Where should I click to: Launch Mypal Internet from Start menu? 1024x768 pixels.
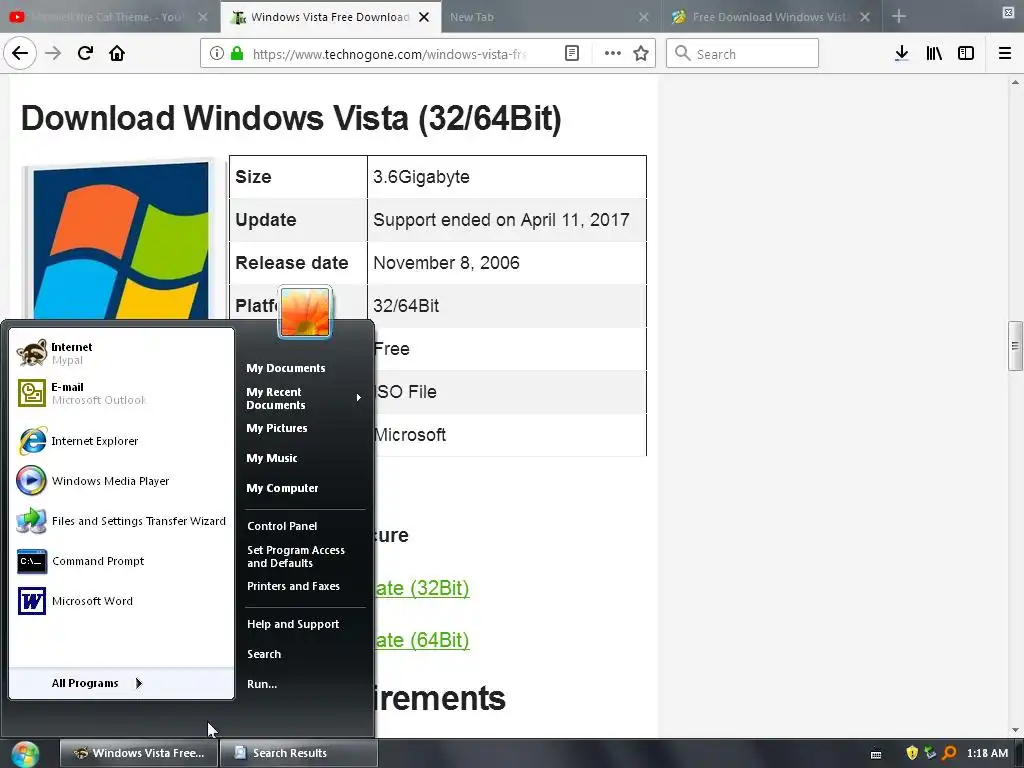click(121, 353)
